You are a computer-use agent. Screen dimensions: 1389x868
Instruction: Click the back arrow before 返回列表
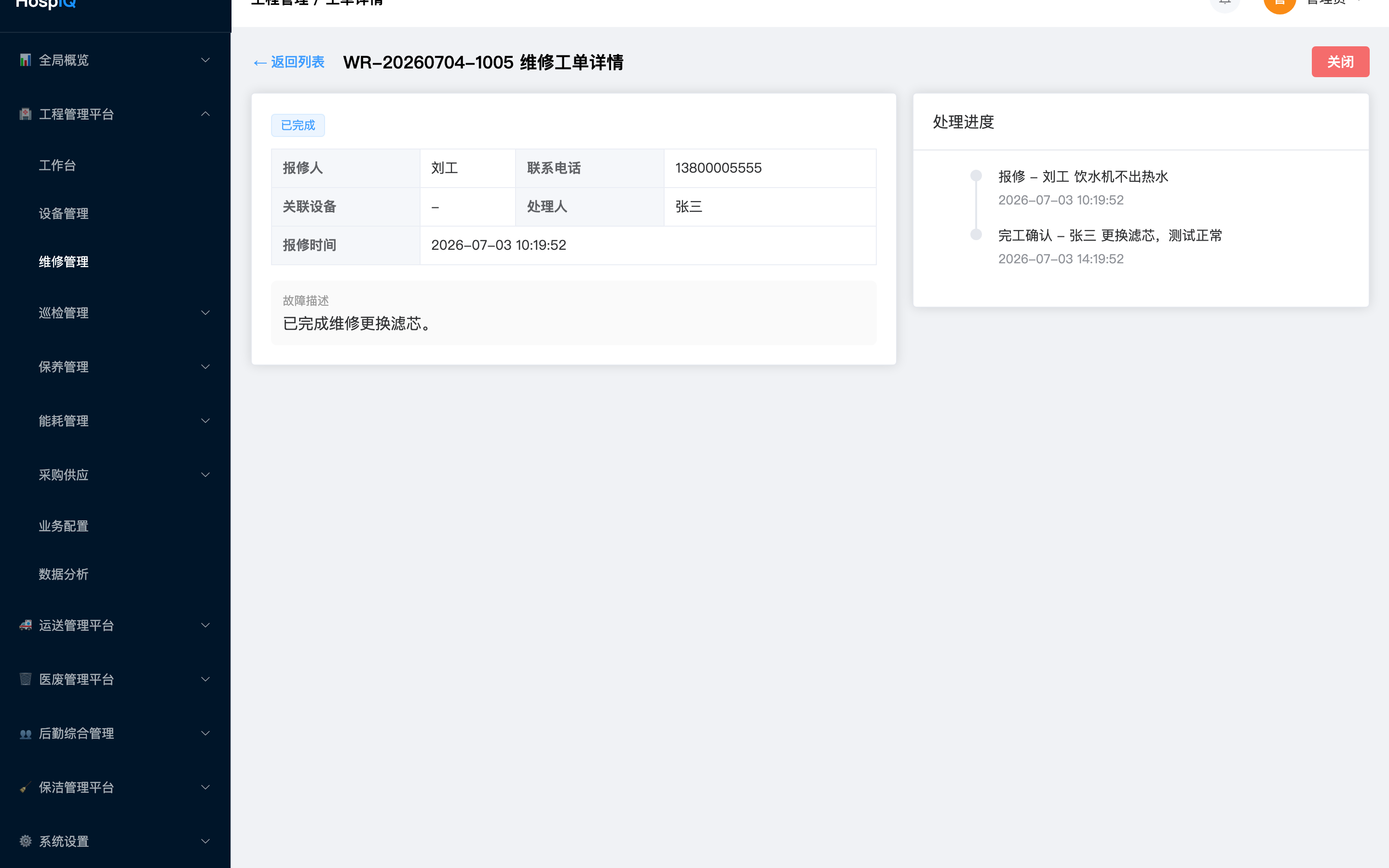click(x=259, y=63)
